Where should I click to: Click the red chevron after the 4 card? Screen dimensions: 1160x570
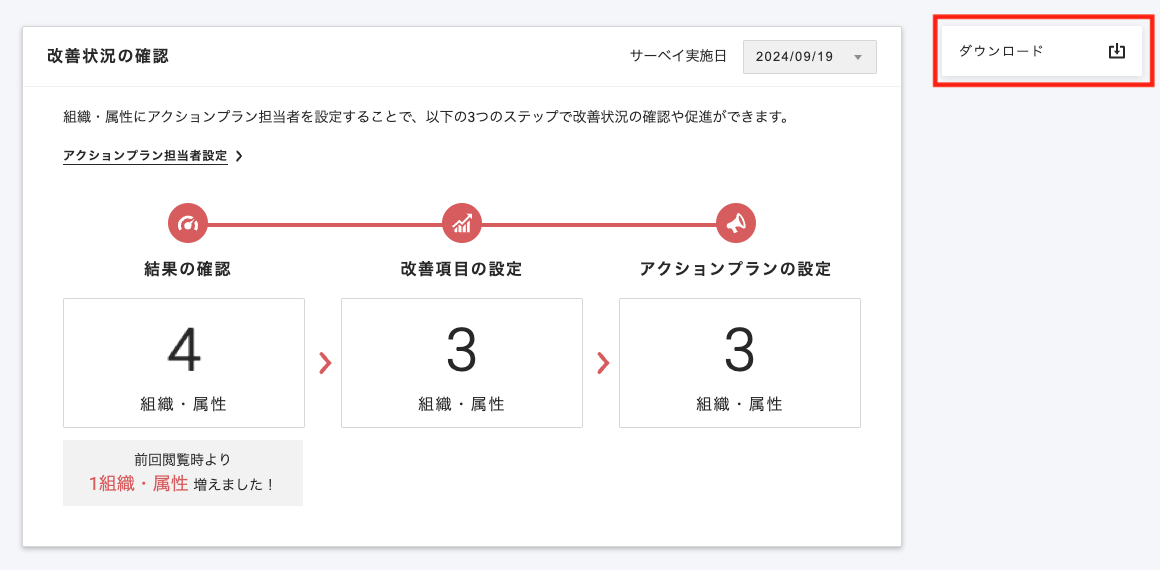click(x=324, y=363)
